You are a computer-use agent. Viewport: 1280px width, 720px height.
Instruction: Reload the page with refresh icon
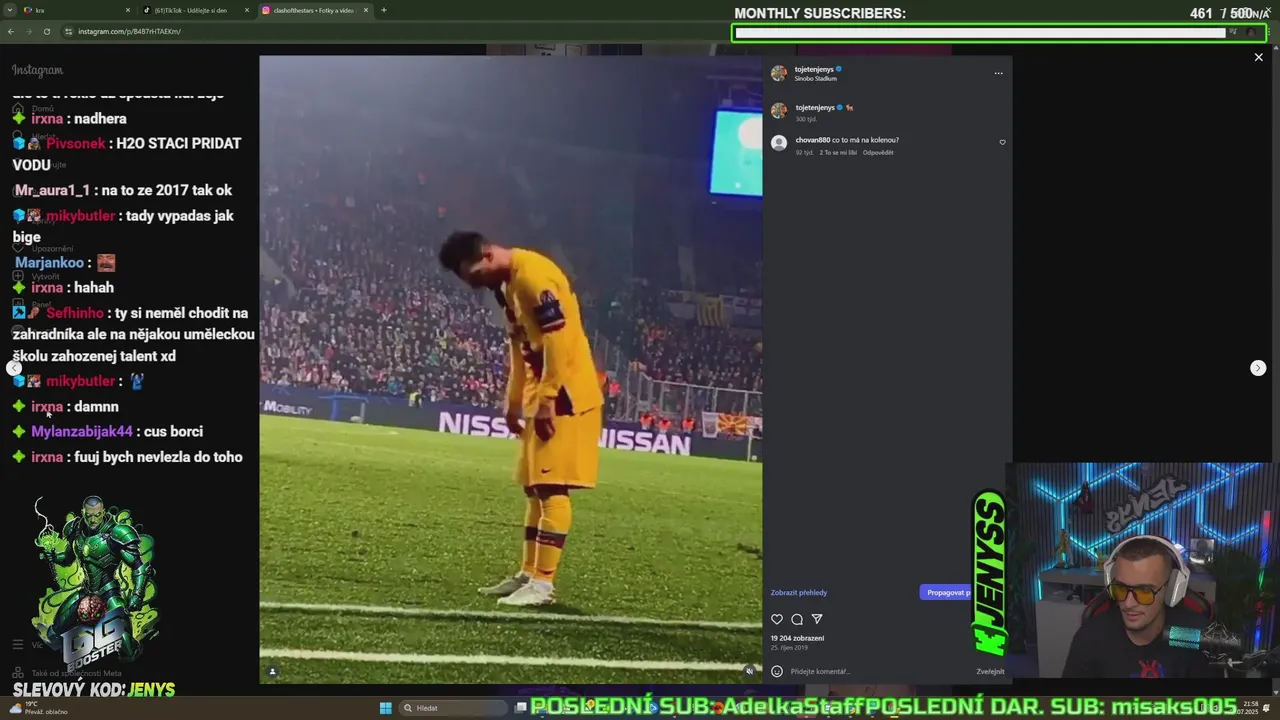click(x=47, y=31)
